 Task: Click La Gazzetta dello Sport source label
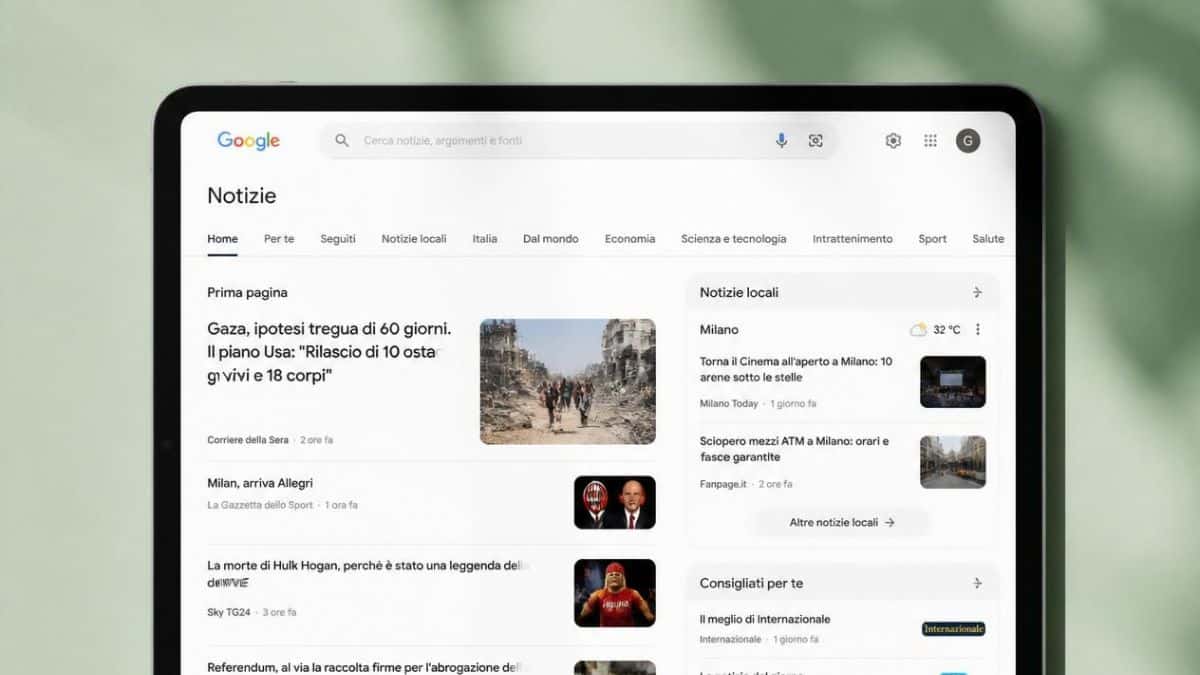(260, 505)
